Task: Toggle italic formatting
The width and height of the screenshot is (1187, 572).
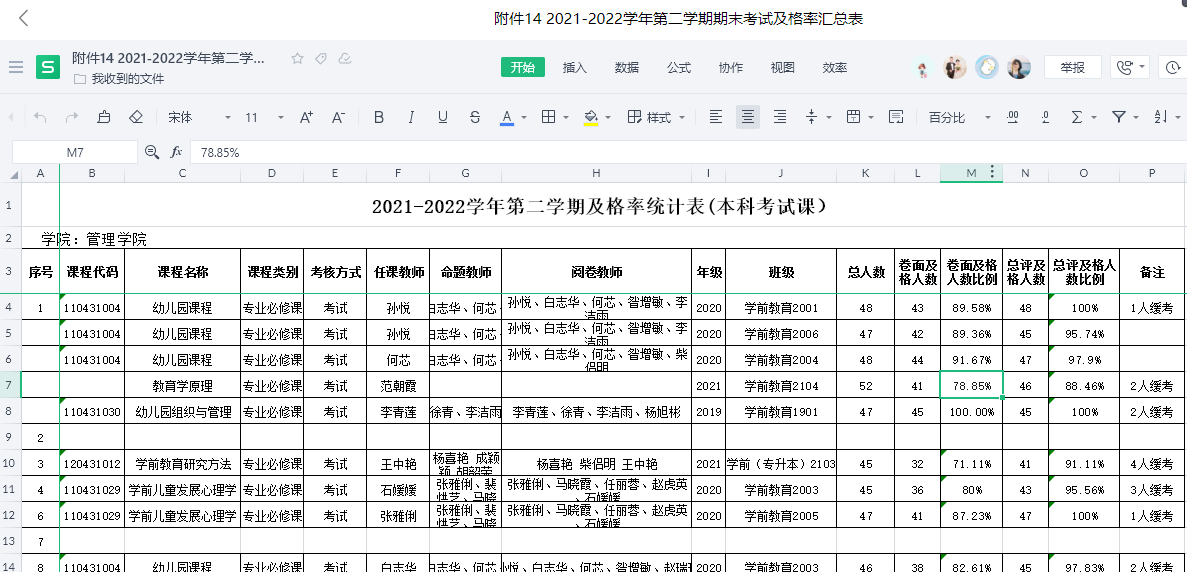Action: tap(411, 117)
